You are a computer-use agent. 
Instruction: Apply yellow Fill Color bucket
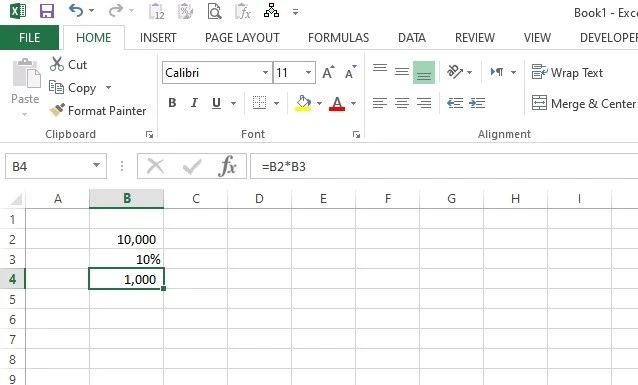303,103
